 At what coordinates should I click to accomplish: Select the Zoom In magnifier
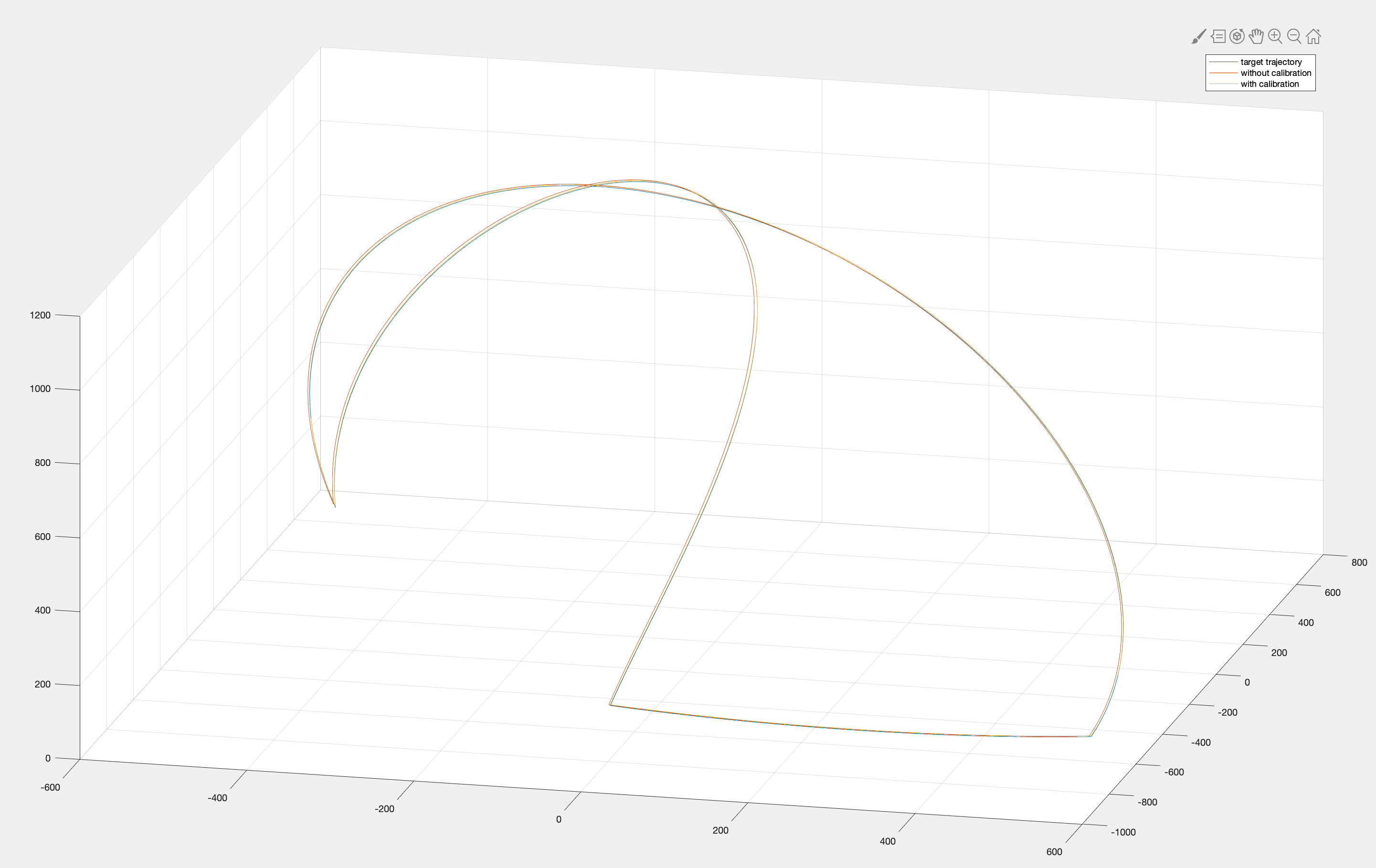coord(1275,37)
